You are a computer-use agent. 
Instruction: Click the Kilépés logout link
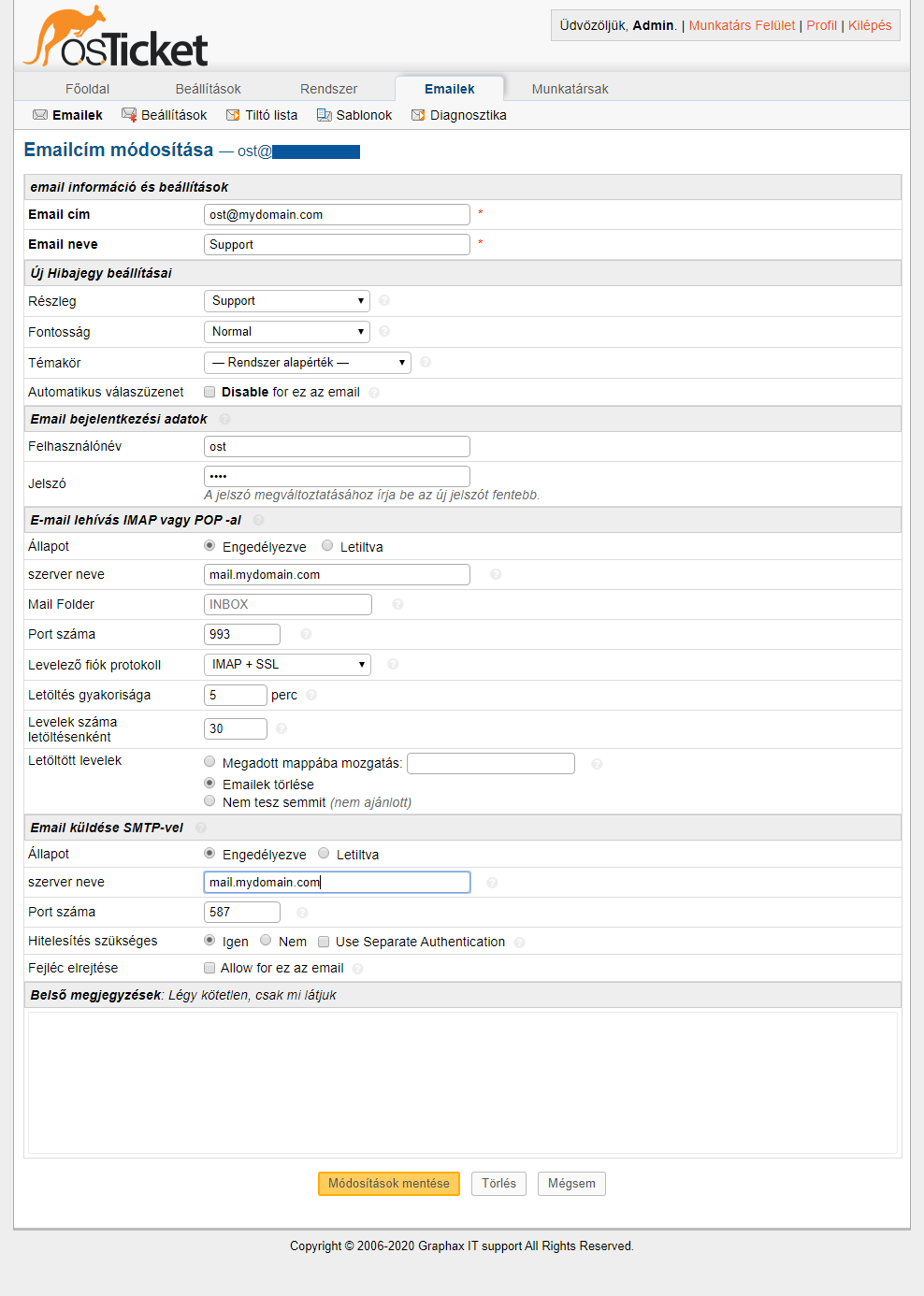pyautogui.click(x=869, y=25)
